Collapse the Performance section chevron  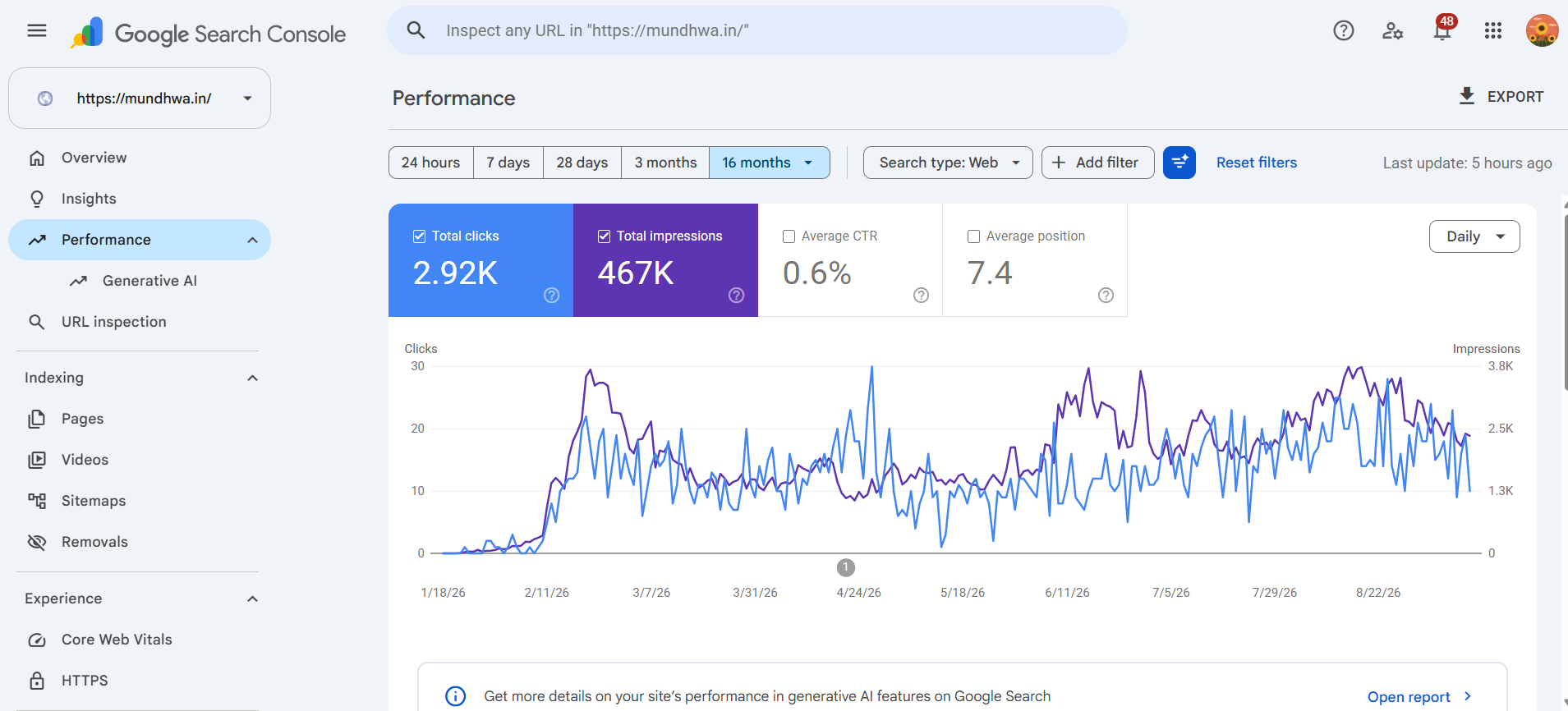coord(252,240)
